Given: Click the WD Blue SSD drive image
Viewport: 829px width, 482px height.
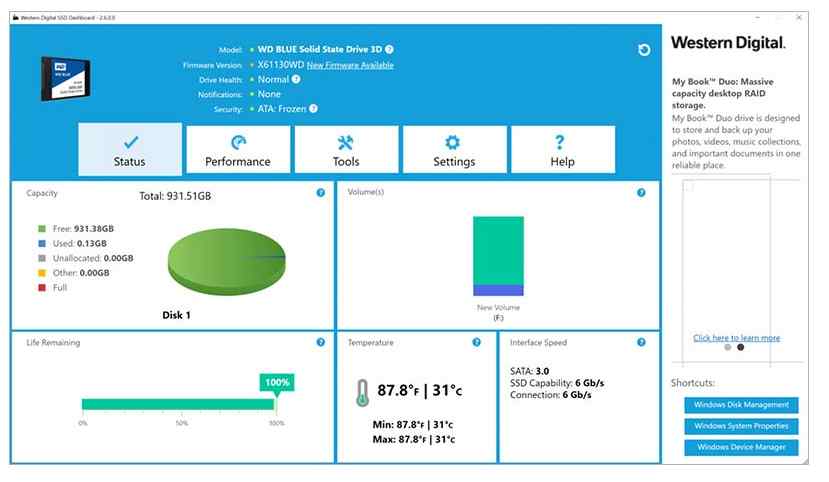Looking at the screenshot, I should click(66, 78).
